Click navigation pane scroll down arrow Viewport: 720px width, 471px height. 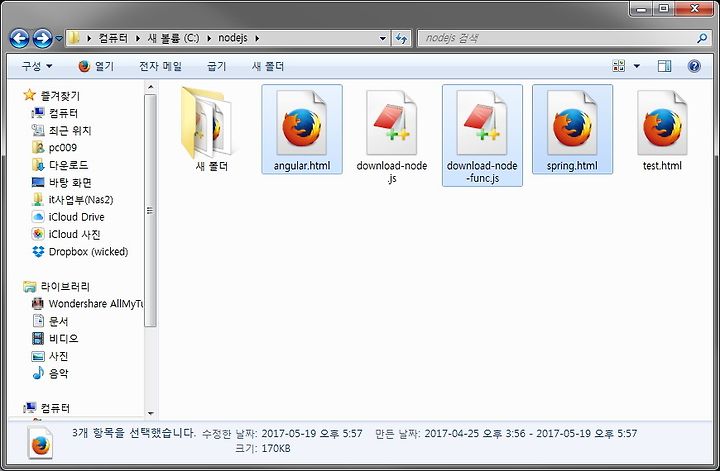(150, 413)
